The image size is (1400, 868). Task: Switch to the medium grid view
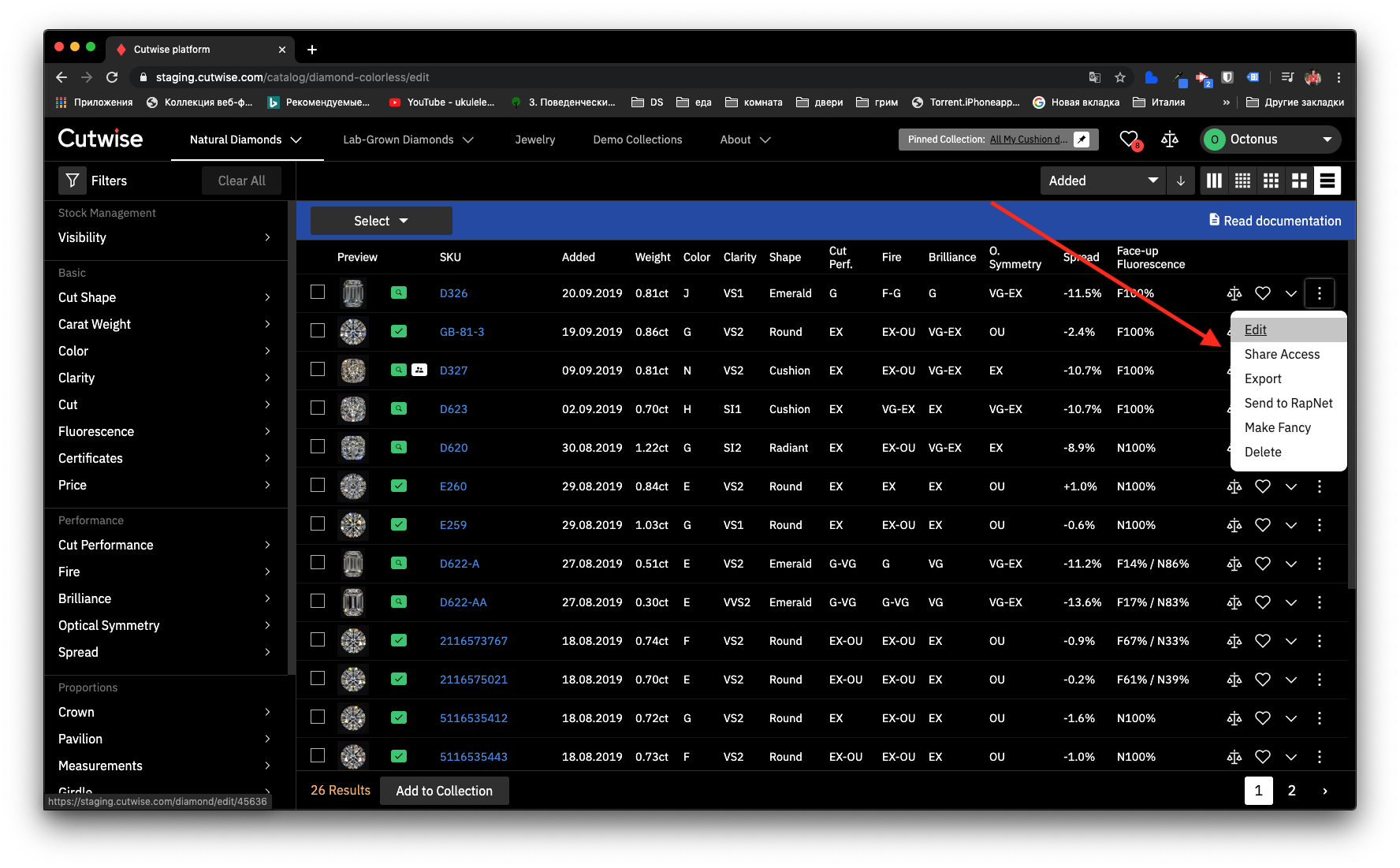click(1271, 181)
